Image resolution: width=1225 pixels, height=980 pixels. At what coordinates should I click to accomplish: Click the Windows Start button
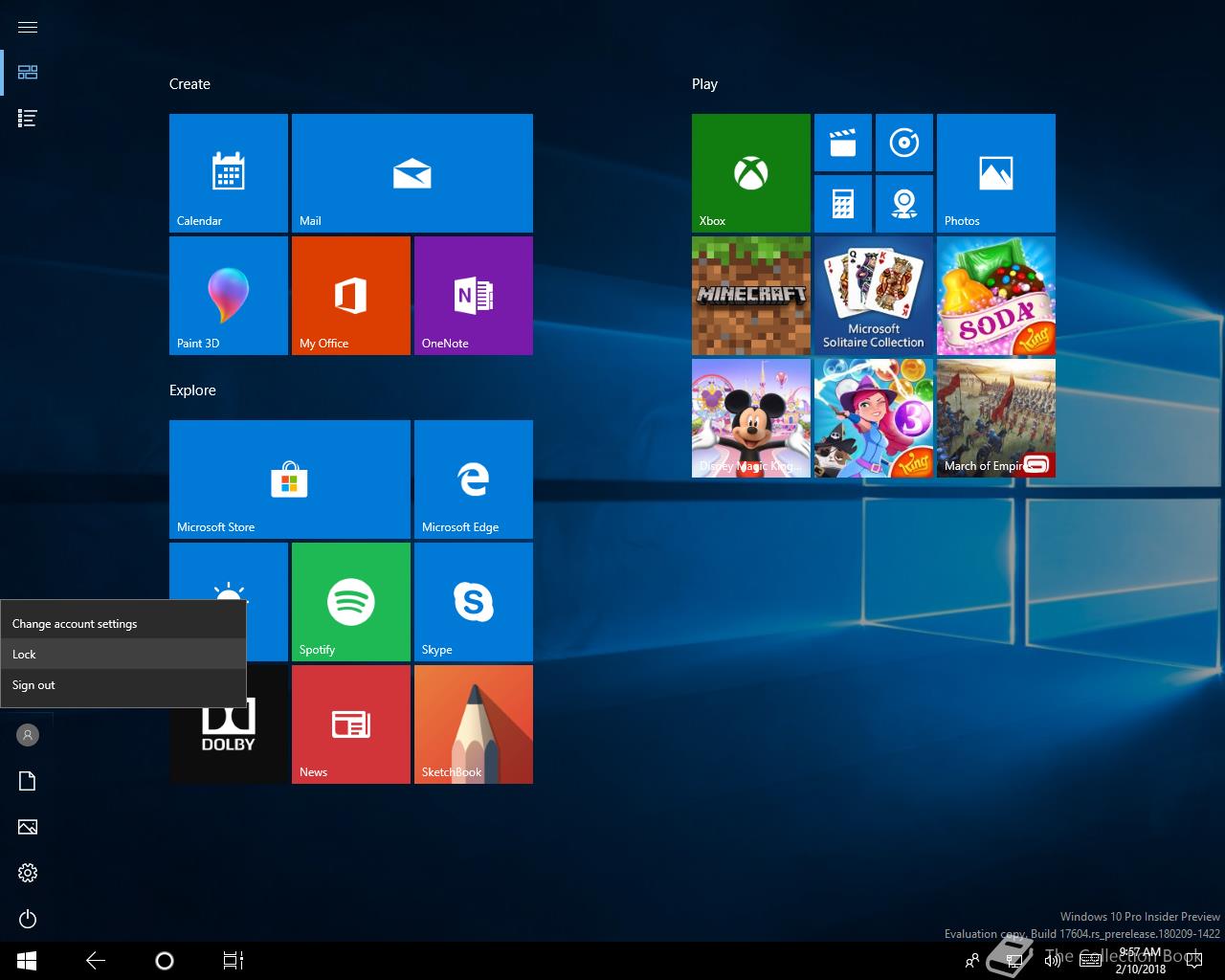coord(27,961)
